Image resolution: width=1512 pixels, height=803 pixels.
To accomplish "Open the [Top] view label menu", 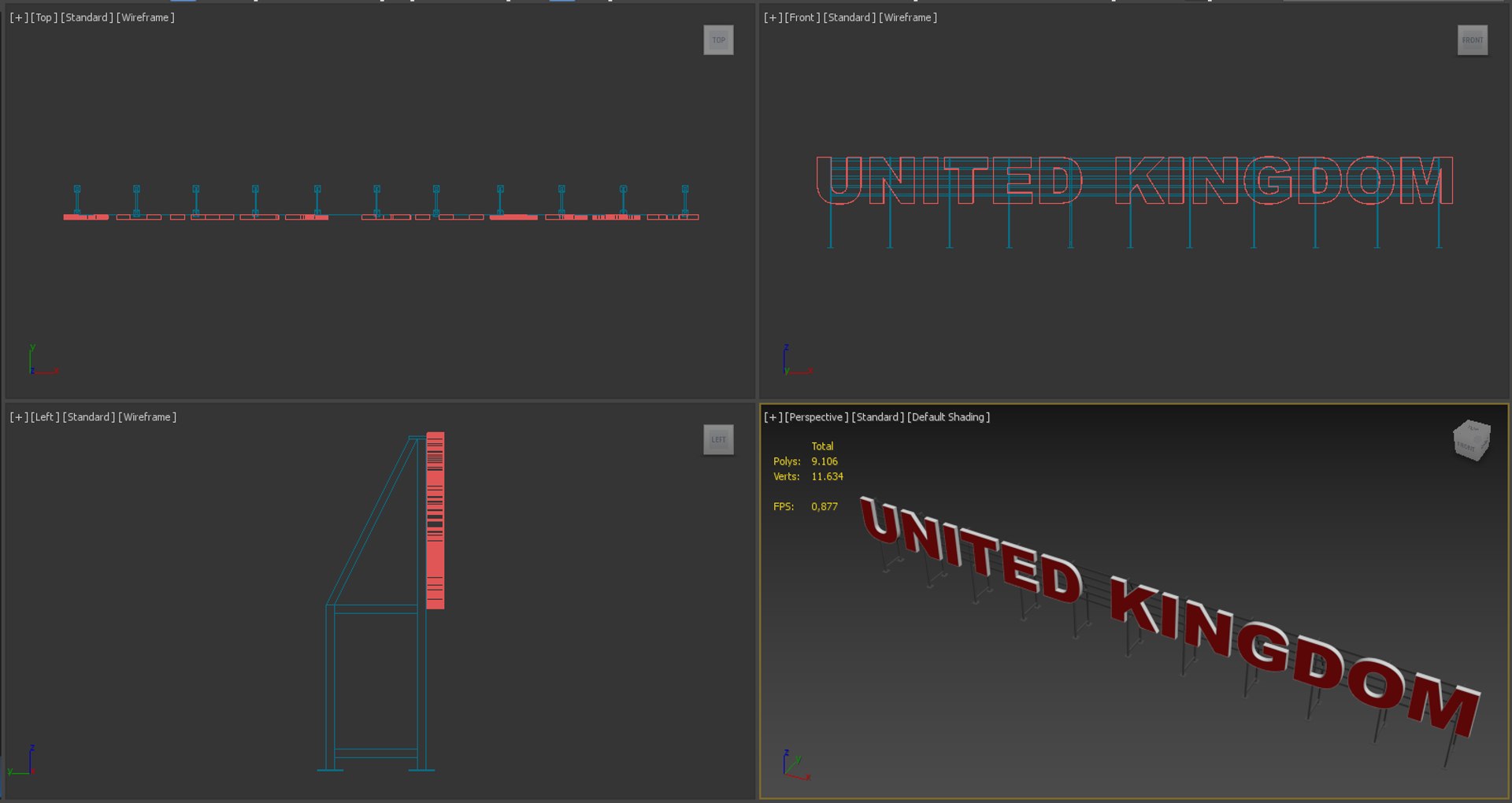I will click(44, 17).
